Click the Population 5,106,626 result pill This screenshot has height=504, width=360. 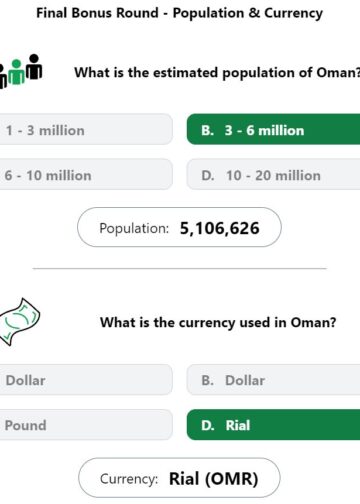pyautogui.click(x=179, y=227)
